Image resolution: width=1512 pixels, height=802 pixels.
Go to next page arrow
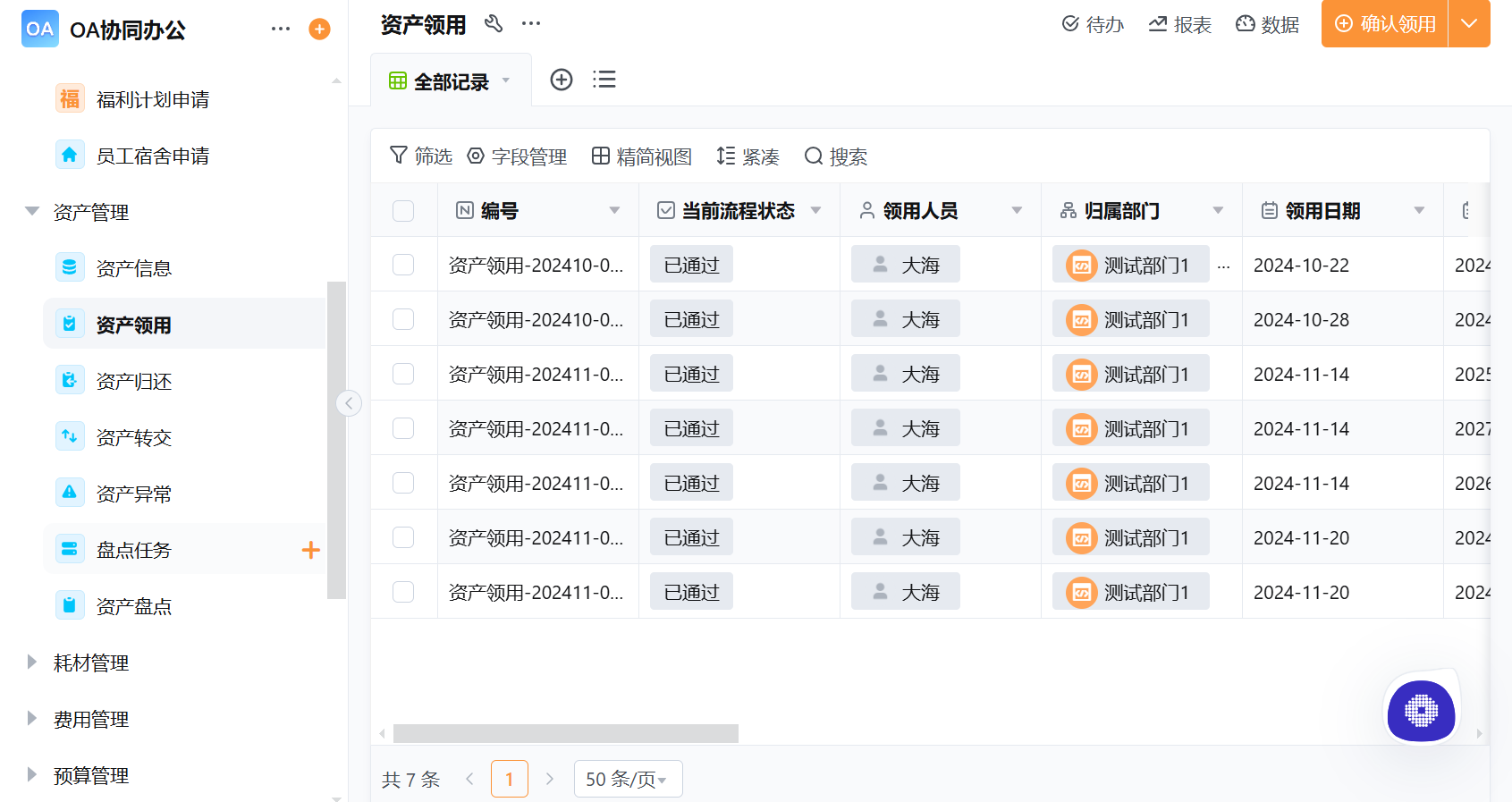pyautogui.click(x=550, y=779)
